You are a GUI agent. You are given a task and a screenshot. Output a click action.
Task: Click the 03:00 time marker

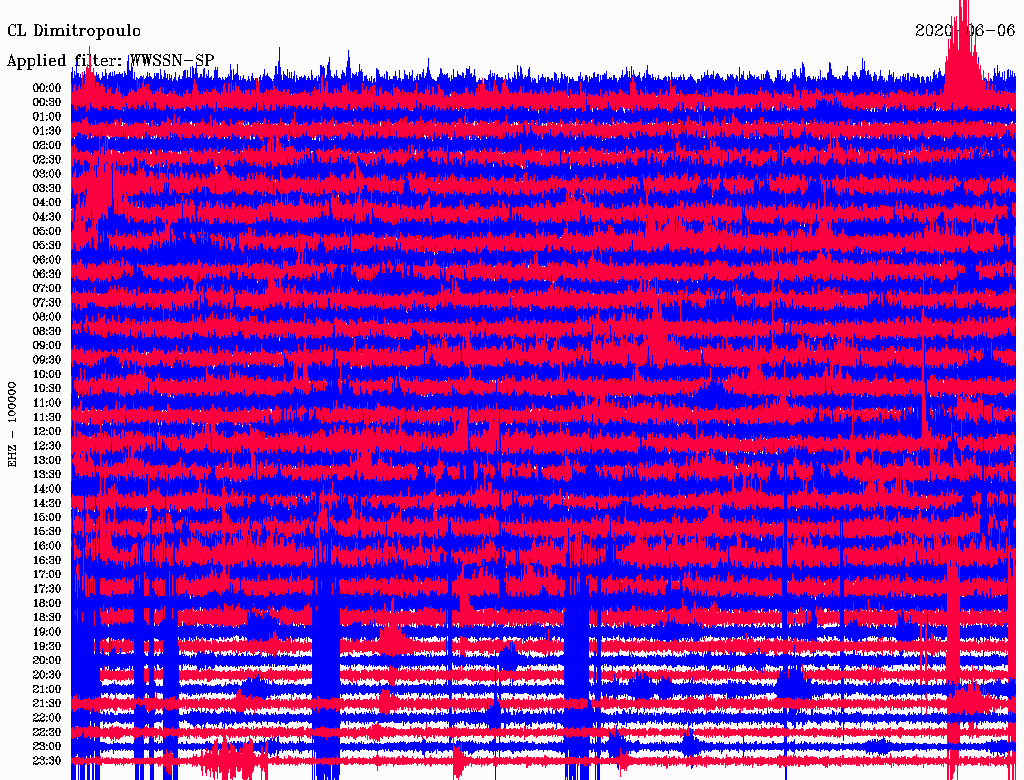(x=47, y=174)
